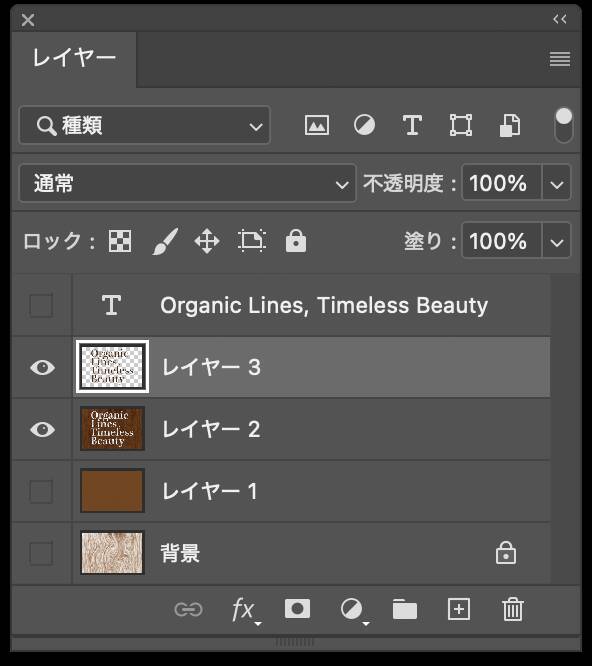This screenshot has width=592, height=666.
Task: Filter for adjustment layers
Action: pos(364,125)
